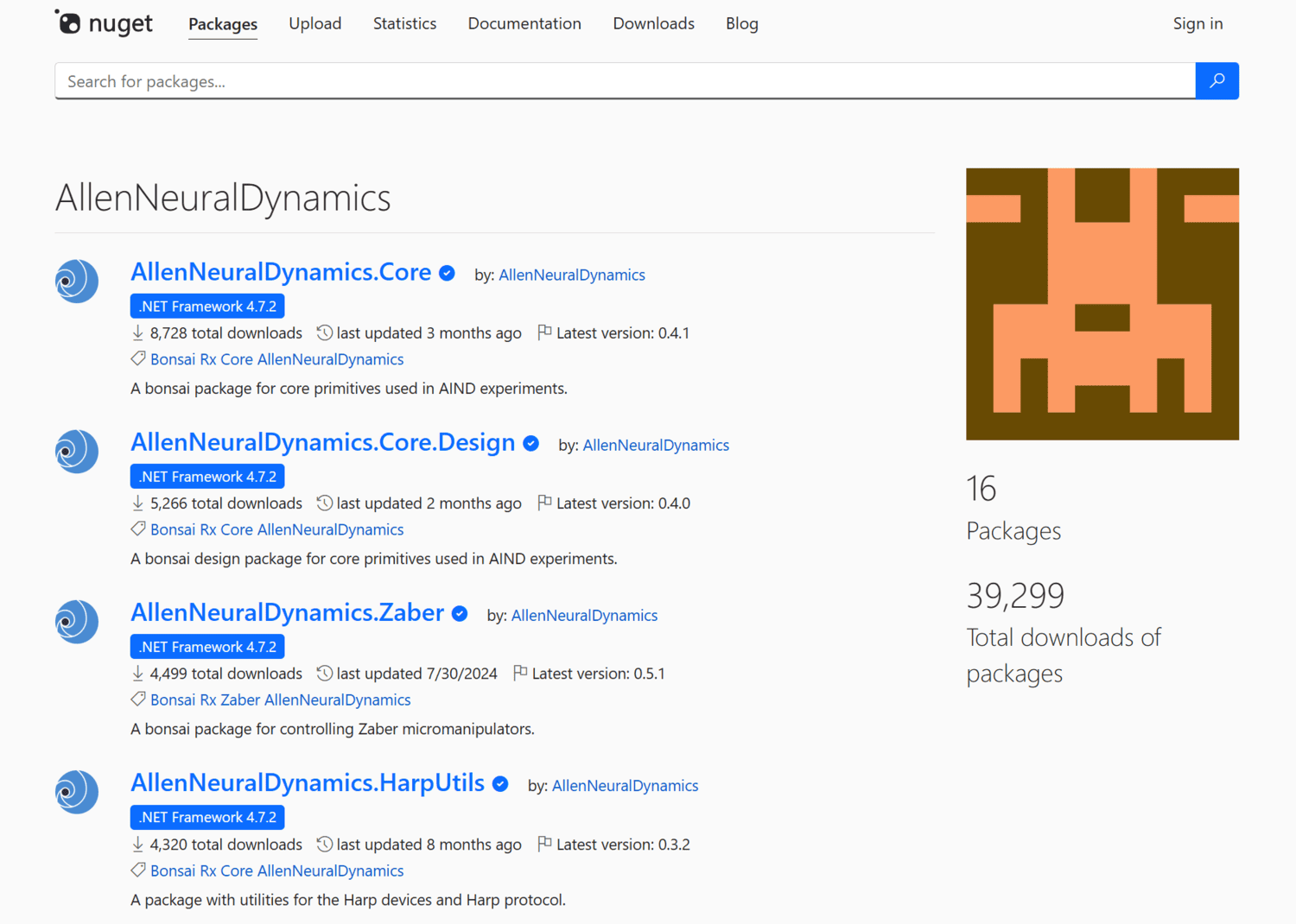
Task: Click verified checkmark next to AllenNeuralDynamics.Core
Action: (x=447, y=274)
